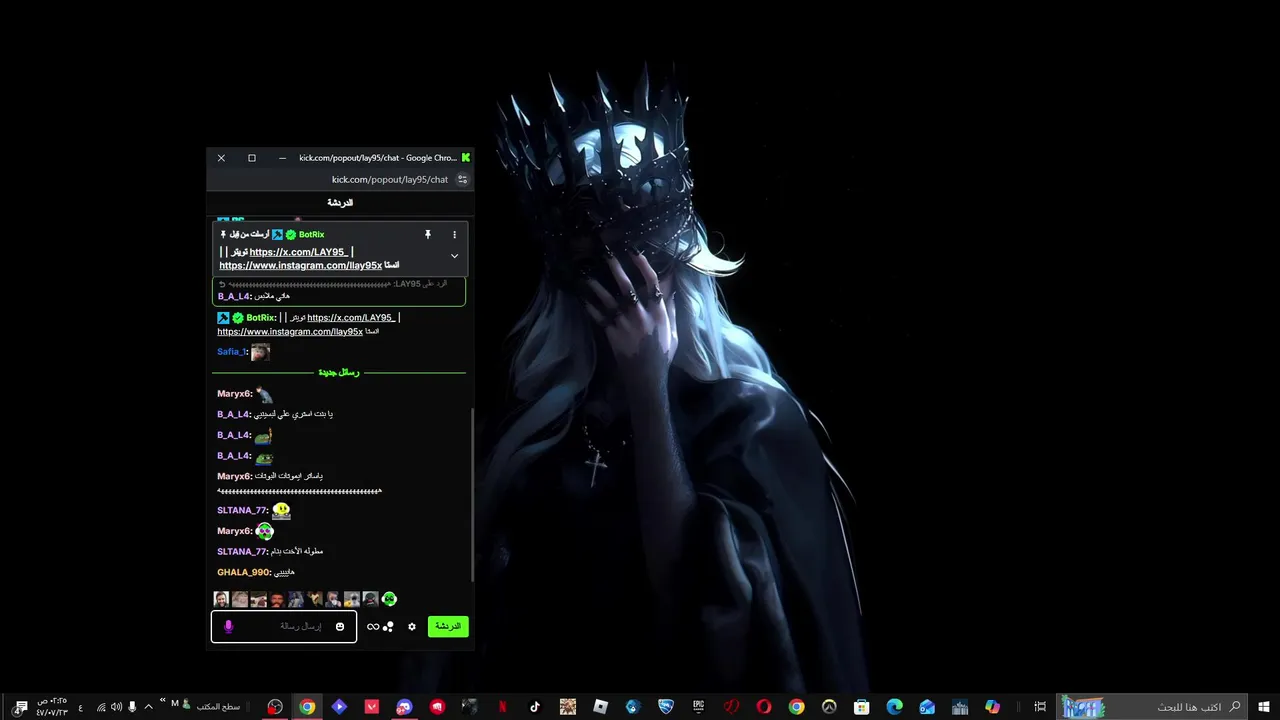Select the bearded man emote in emote row
The width and height of the screenshot is (1280, 720).
[277, 599]
